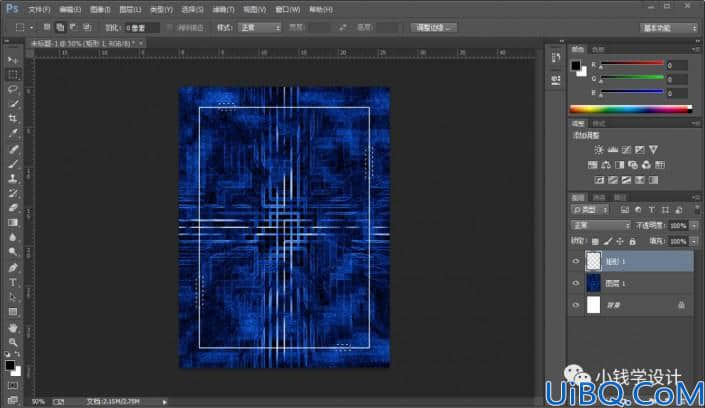Select the Blur tool
This screenshot has width=705, height=408.
click(13, 238)
